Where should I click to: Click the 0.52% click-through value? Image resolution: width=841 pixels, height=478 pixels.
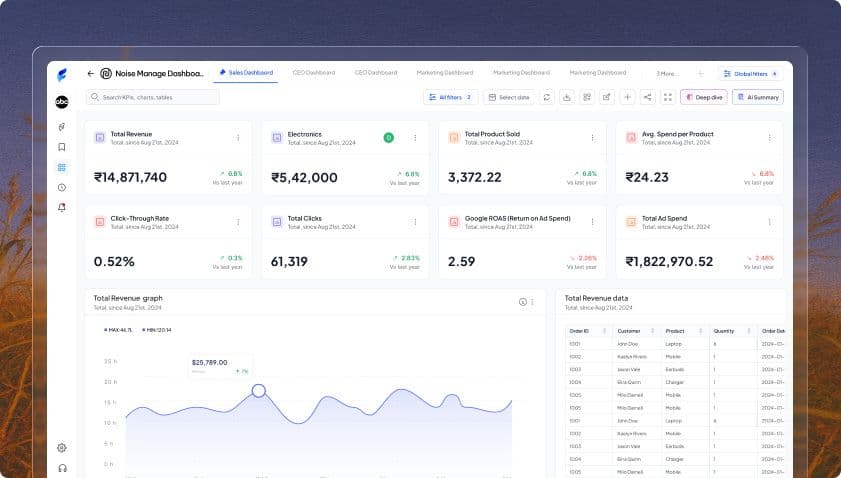(x=114, y=262)
